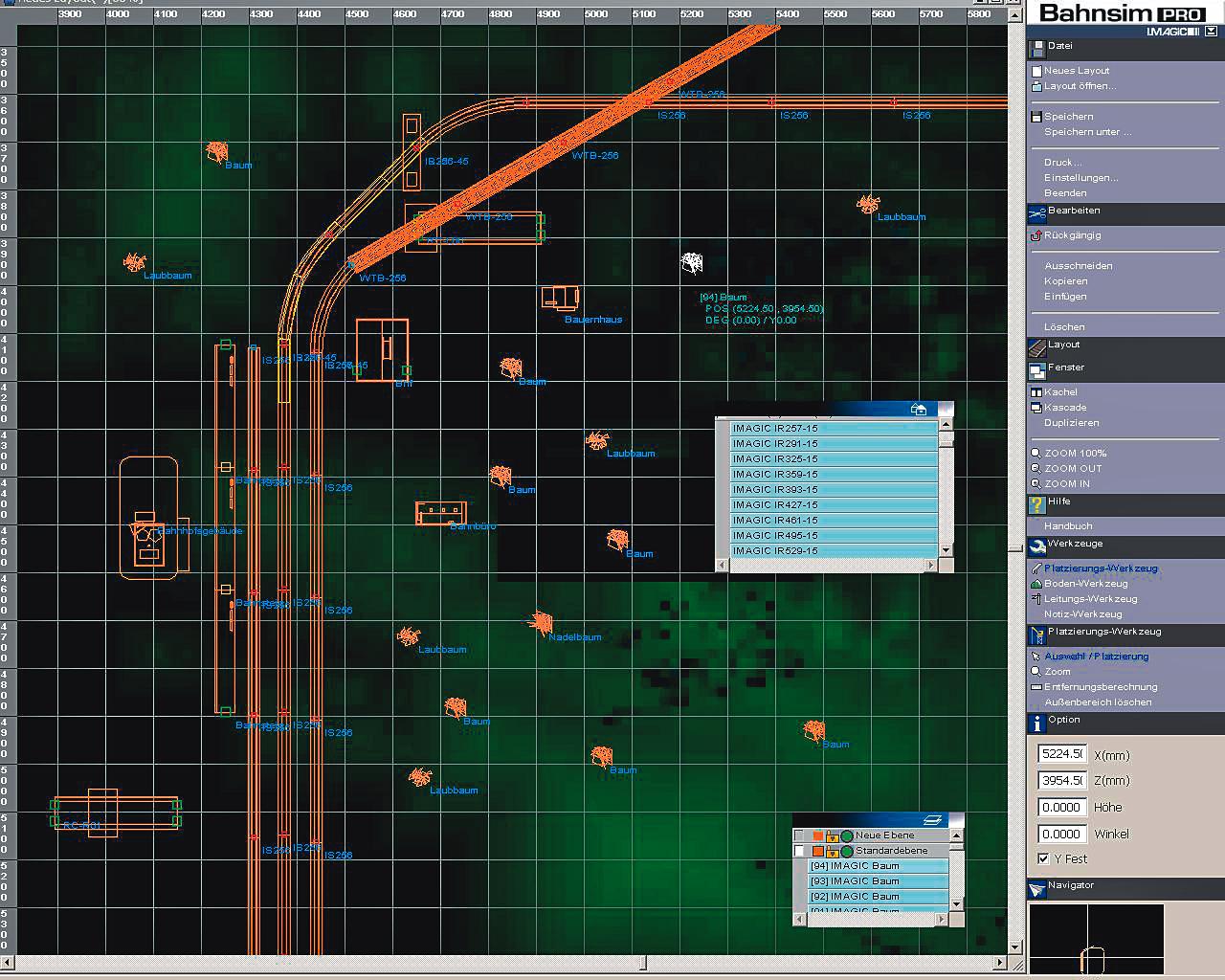Viewport: 1225px width, 980px height.
Task: Click the Auswahl / Platzierung cursor icon
Action: coord(1036,657)
